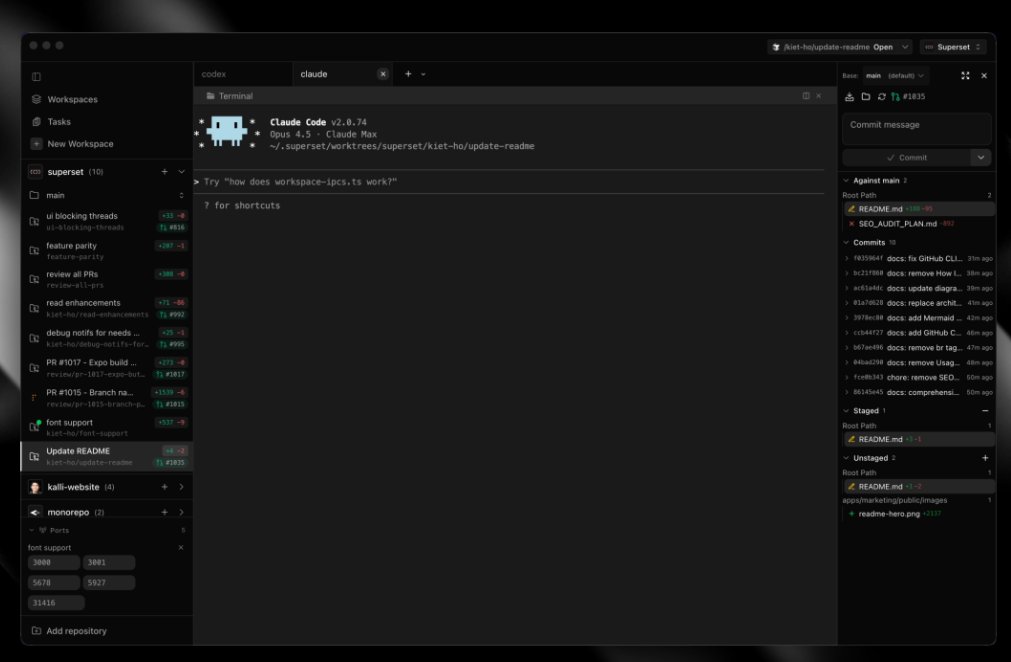Viewport: 1011px width, 662px height.
Task: Open port 3001
Action: pos(109,562)
